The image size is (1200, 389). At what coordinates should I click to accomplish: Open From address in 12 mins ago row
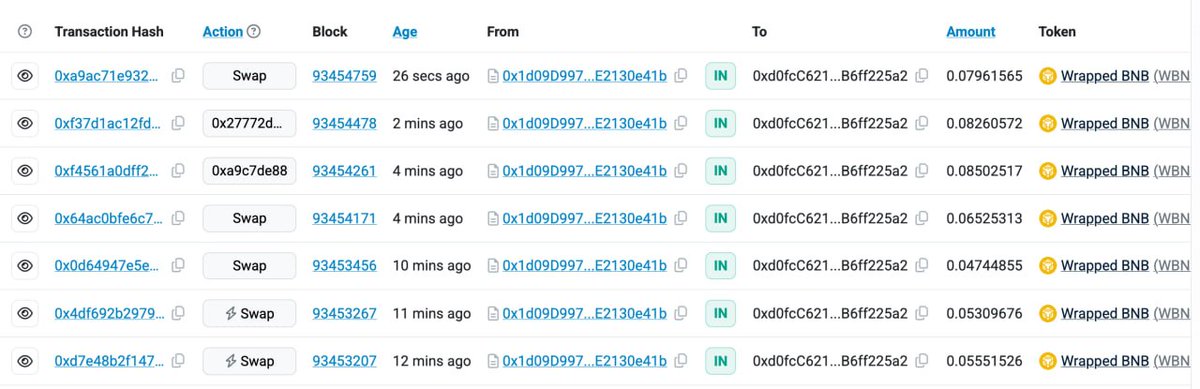(x=584, y=361)
